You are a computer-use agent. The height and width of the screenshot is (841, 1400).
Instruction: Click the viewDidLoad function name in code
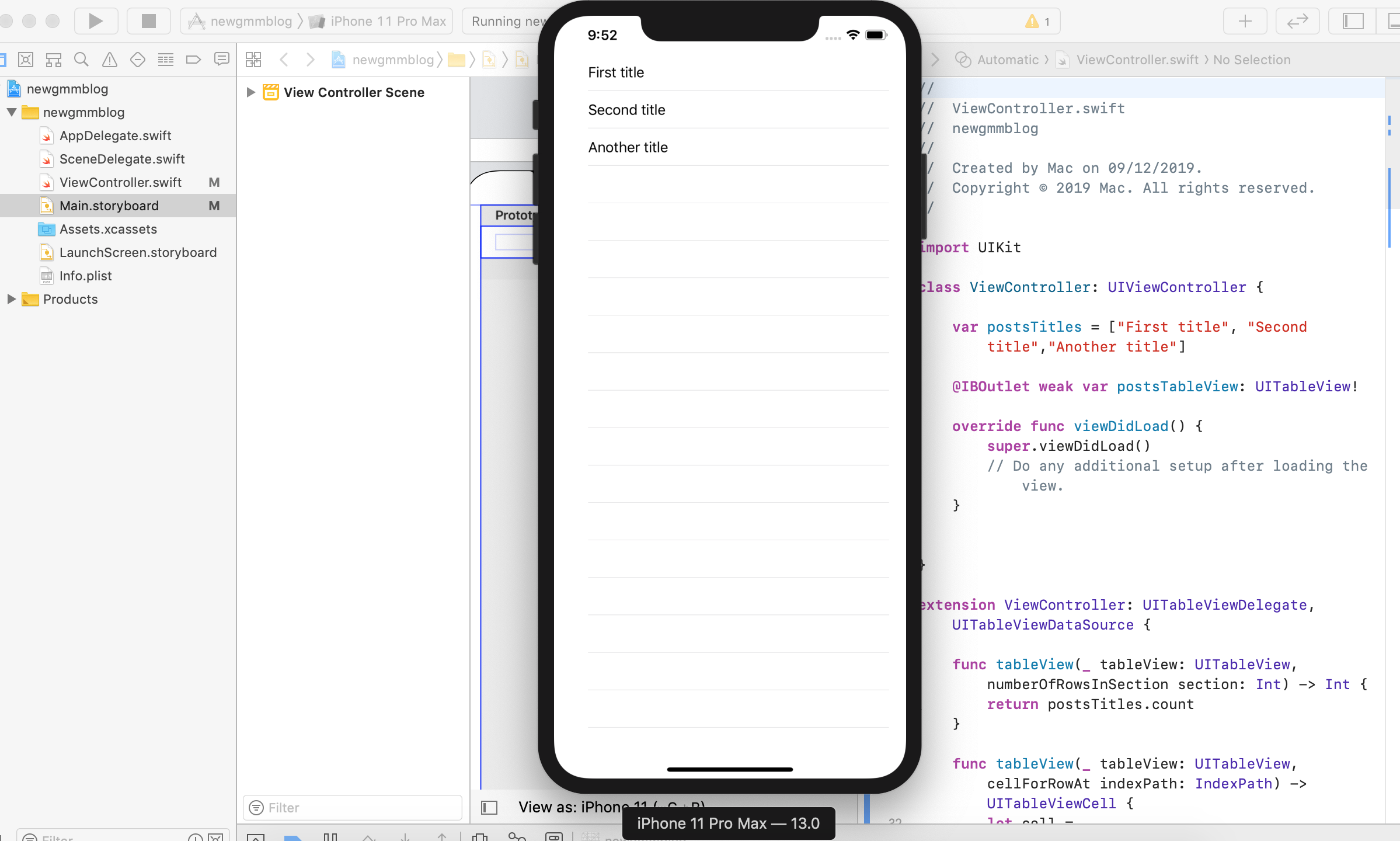(x=1121, y=426)
